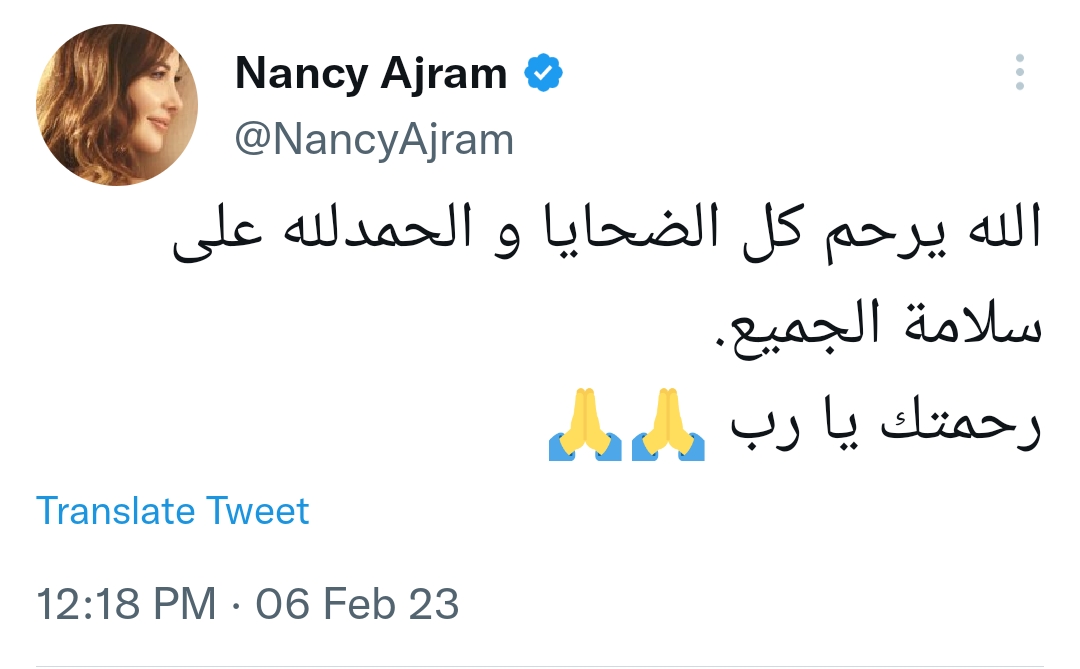This screenshot has height=669, width=1080.
Task: Click the display name Nancy Ajram
Action: point(370,75)
